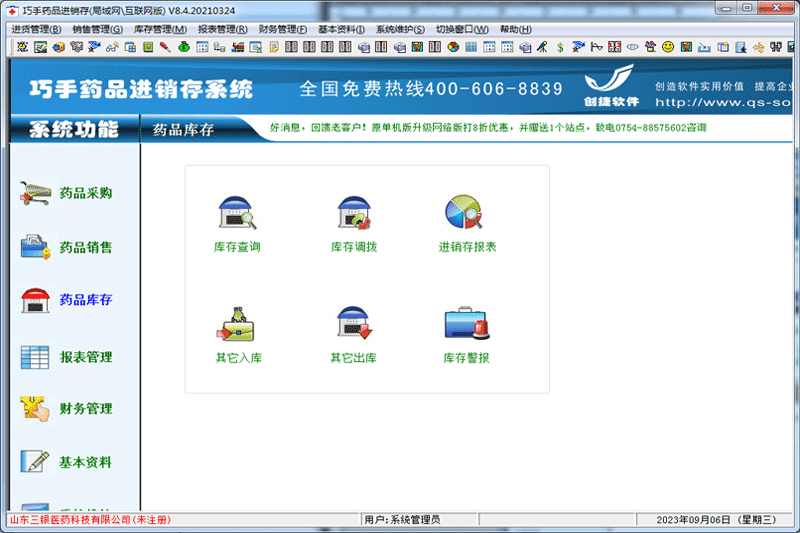Click the window-with-lock toolbar icon

click(x=130, y=47)
